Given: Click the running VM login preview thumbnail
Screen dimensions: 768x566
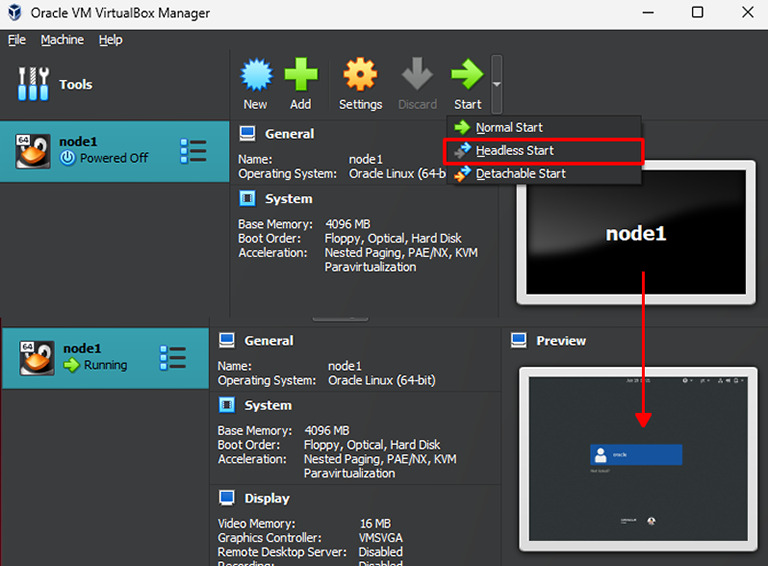Looking at the screenshot, I should point(638,459).
